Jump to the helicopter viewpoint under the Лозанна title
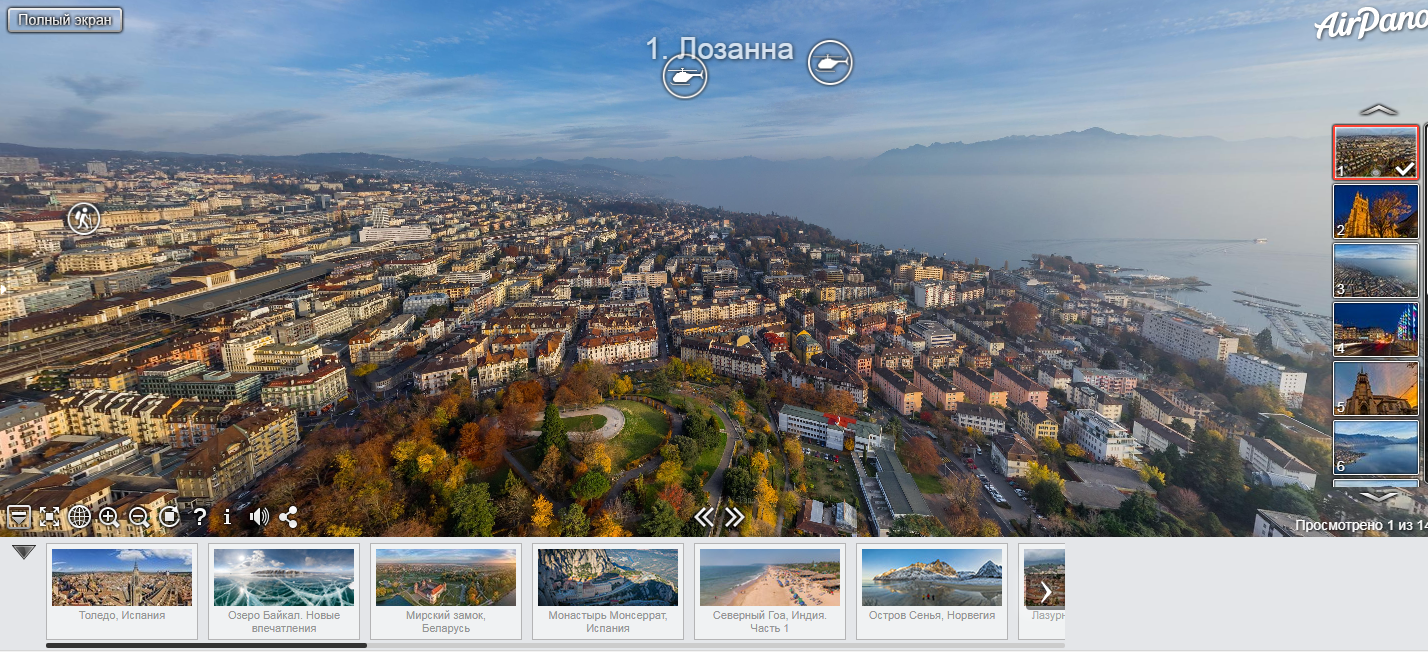The image size is (1428, 652). tap(685, 76)
